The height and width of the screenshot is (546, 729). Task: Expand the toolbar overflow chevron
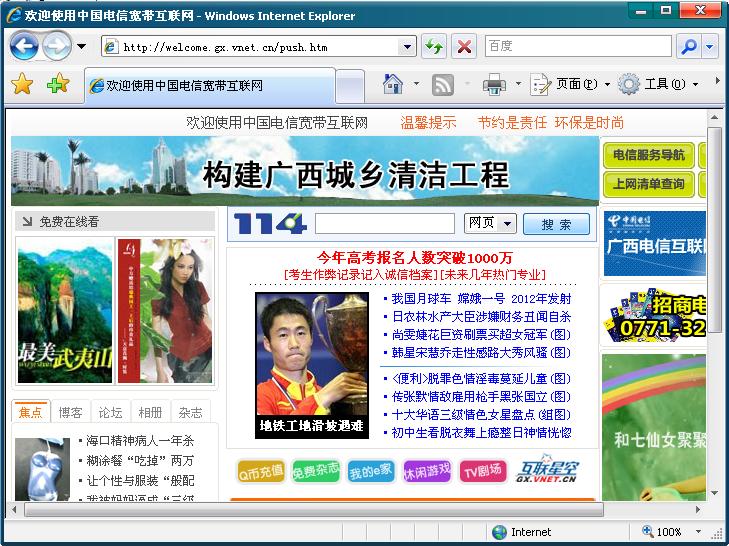click(x=717, y=81)
